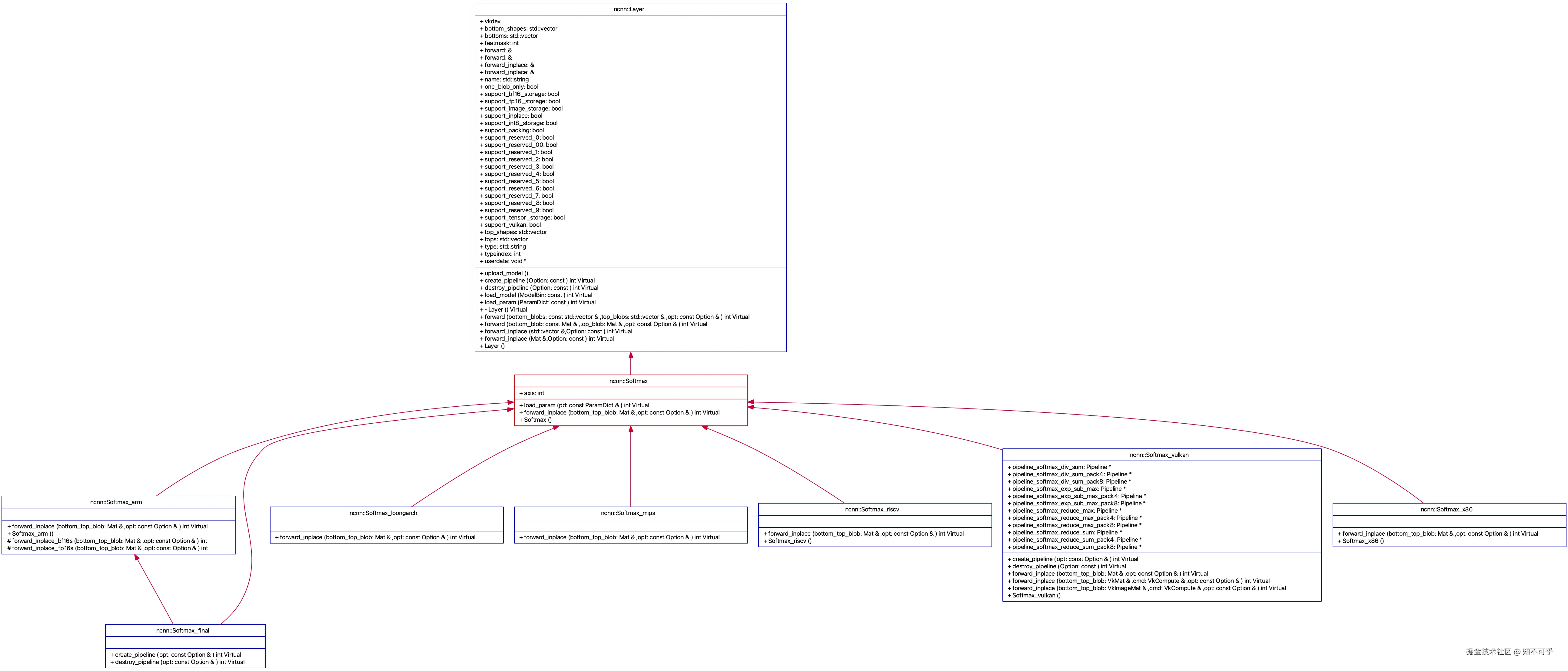Click 'support_reserved_00: bool' line
Viewport: 1568px width, 671px height.
[519, 145]
